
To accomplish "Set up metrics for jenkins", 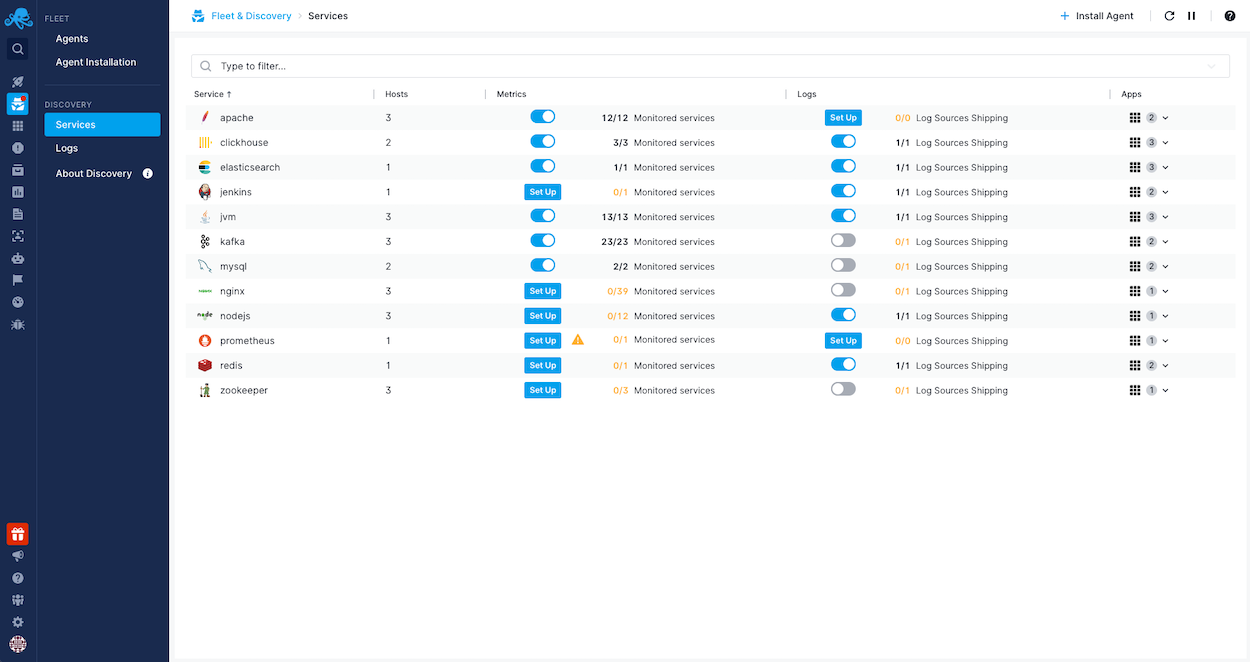I will [x=543, y=192].
